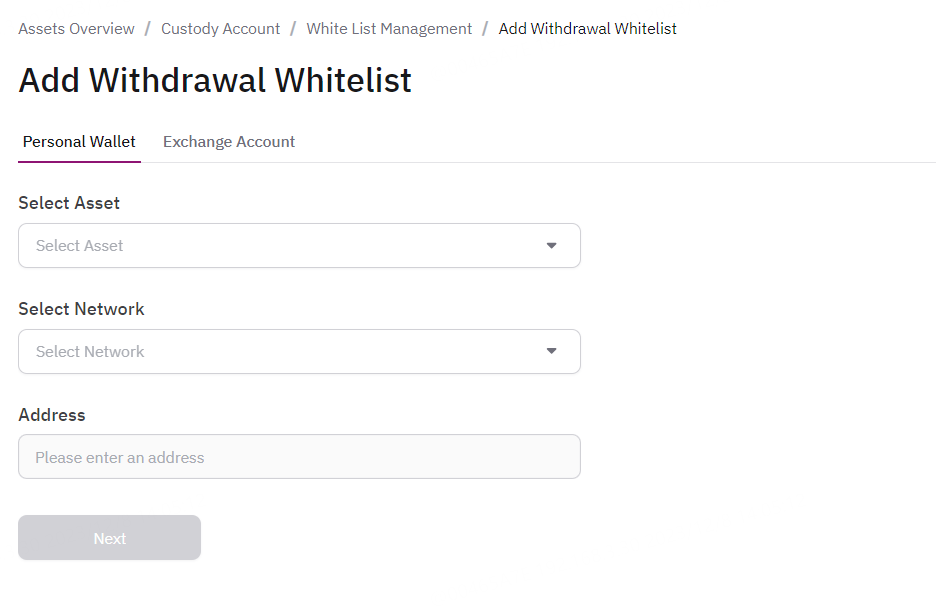Click the Add Withdrawal Whitelist page heading

click(215, 80)
